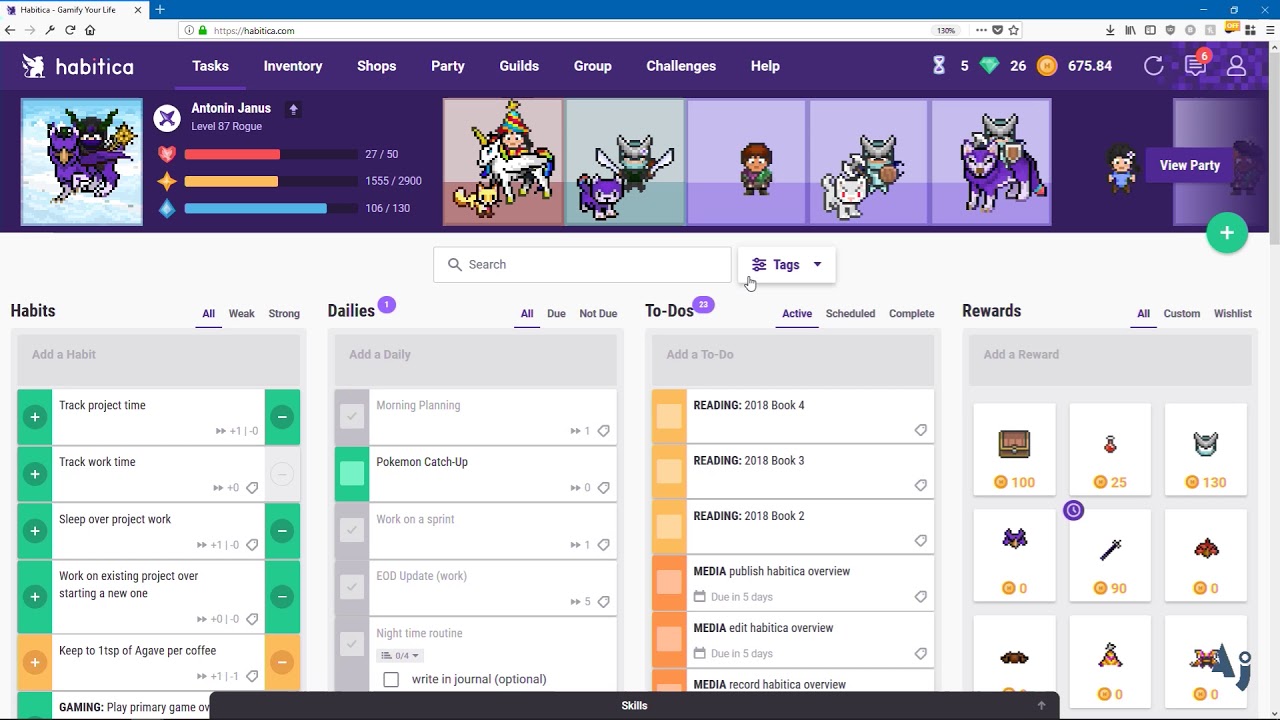Click the View Party button
Image resolution: width=1280 pixels, height=720 pixels.
point(1190,166)
